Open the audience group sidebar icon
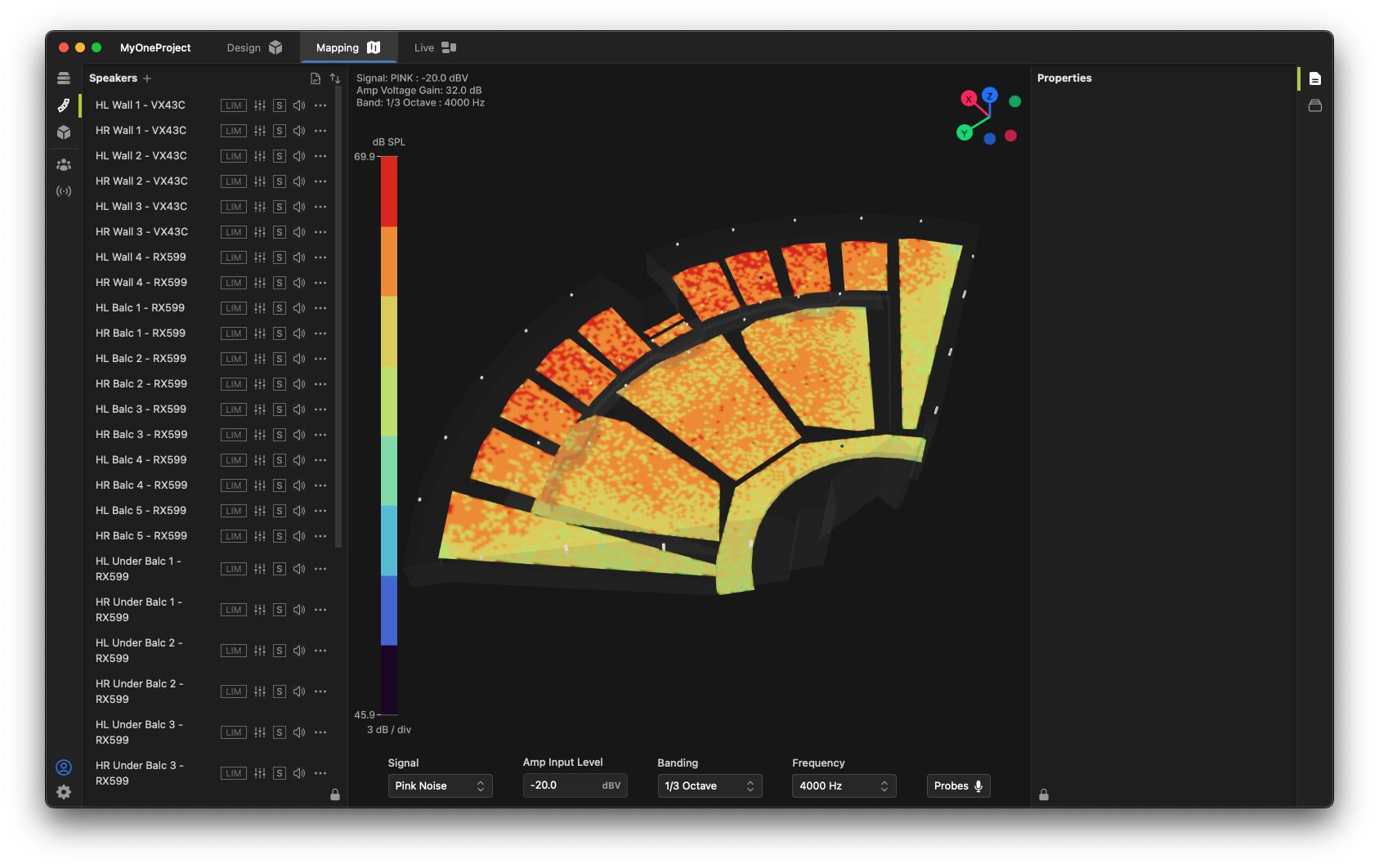This screenshot has width=1379, height=868. [64, 164]
